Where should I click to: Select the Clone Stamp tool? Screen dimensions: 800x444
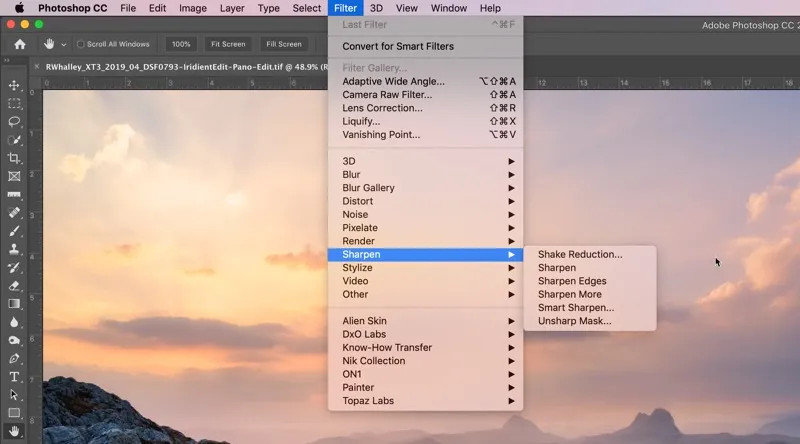(x=14, y=249)
